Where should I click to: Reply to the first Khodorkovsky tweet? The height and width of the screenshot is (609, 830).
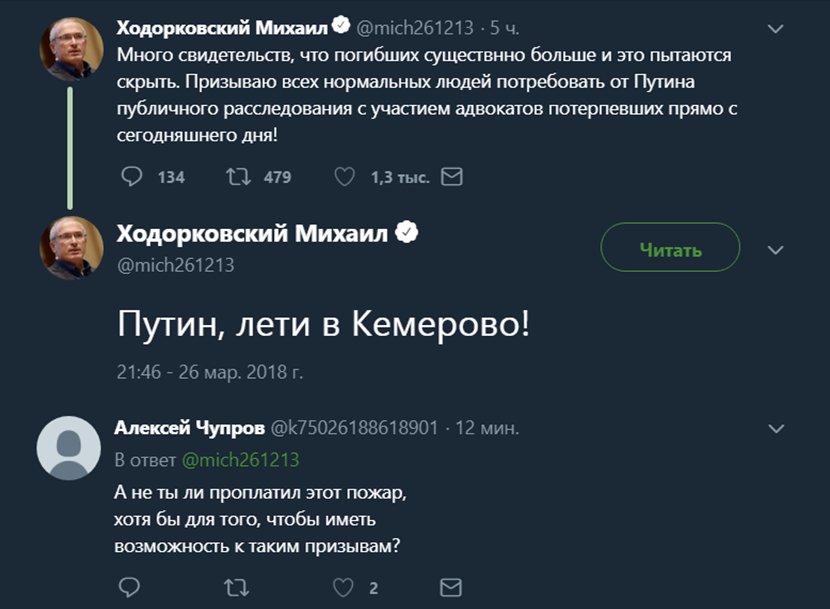[x=132, y=177]
